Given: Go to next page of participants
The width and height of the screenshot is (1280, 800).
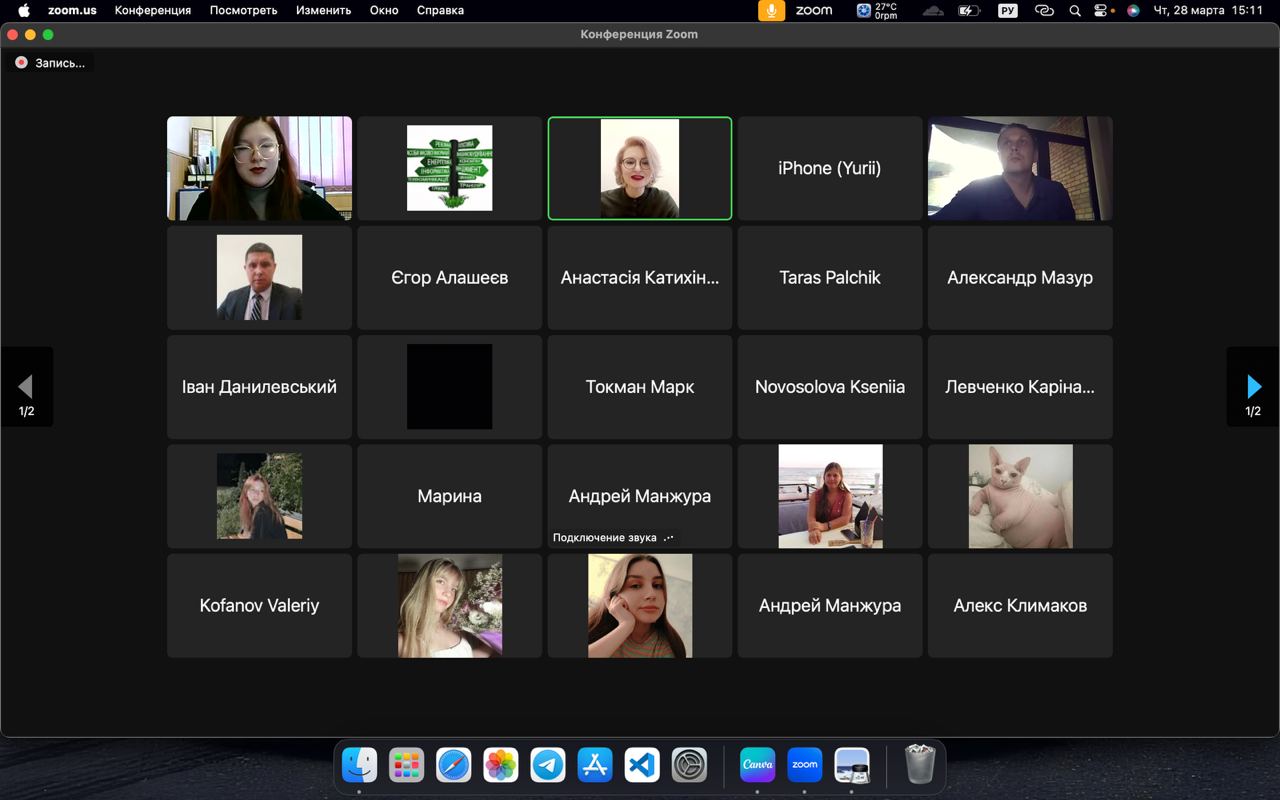Looking at the screenshot, I should point(1253,387).
